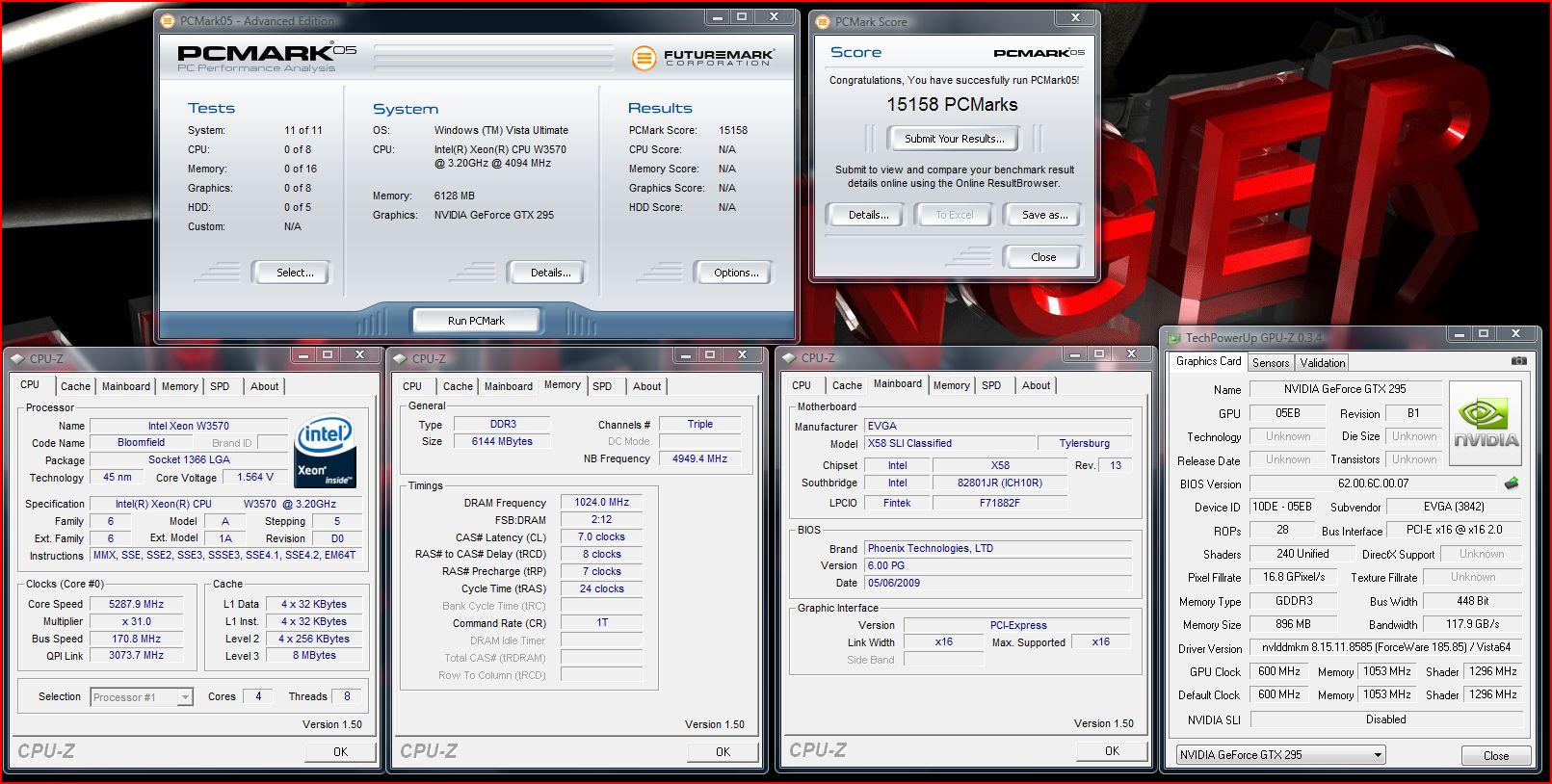Image resolution: width=1552 pixels, height=784 pixels.
Task: Click the CAS# Latency value 7.0 clocks
Action: click(601, 536)
